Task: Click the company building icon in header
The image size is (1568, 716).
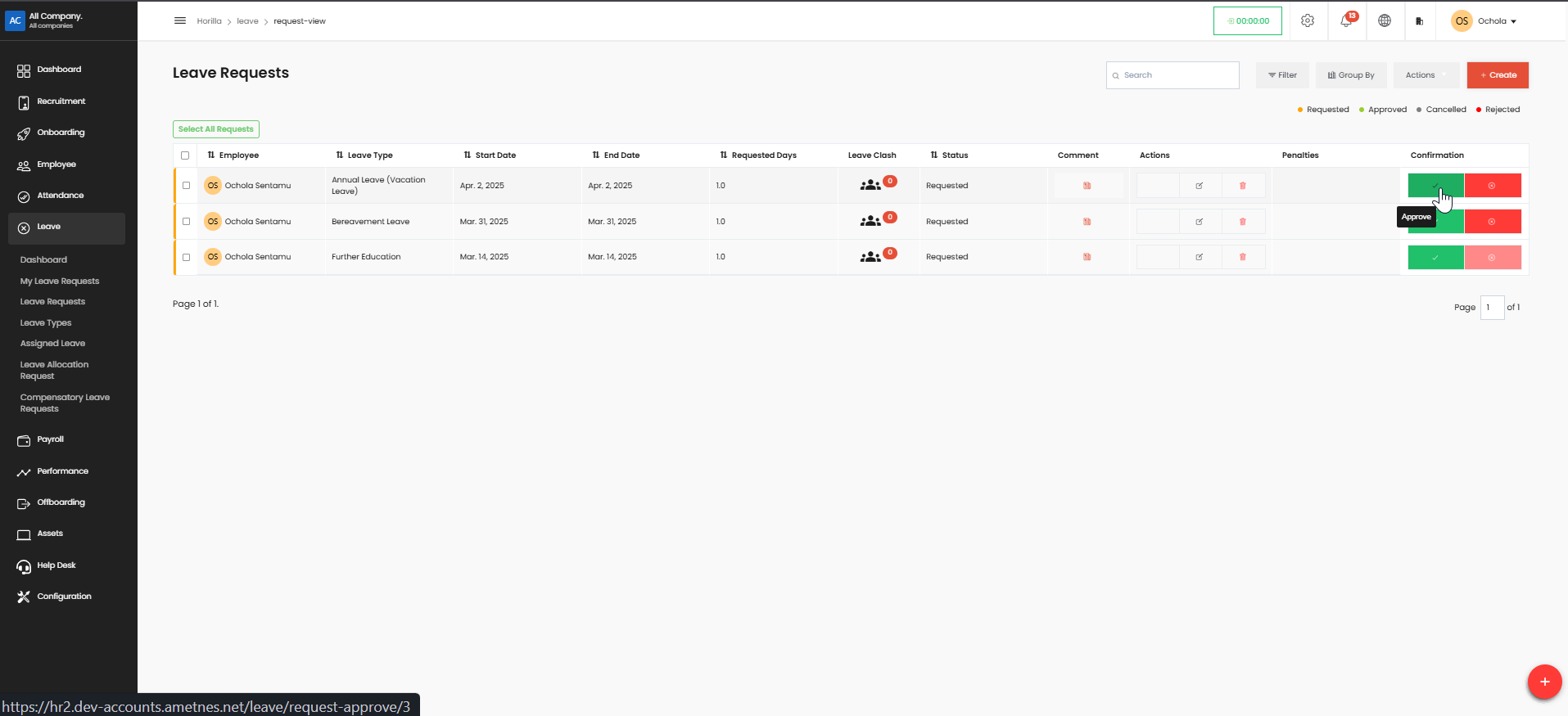Action: pos(1420,21)
